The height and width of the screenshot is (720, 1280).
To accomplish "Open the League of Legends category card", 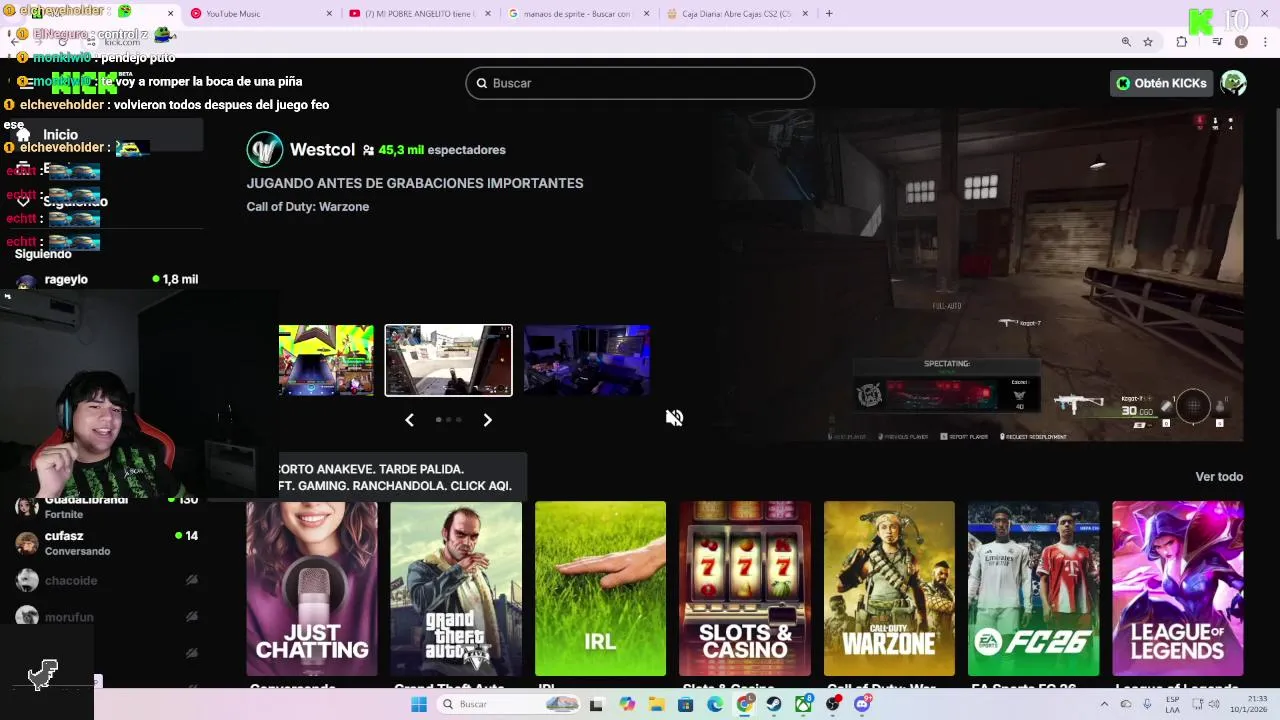I will [1178, 589].
